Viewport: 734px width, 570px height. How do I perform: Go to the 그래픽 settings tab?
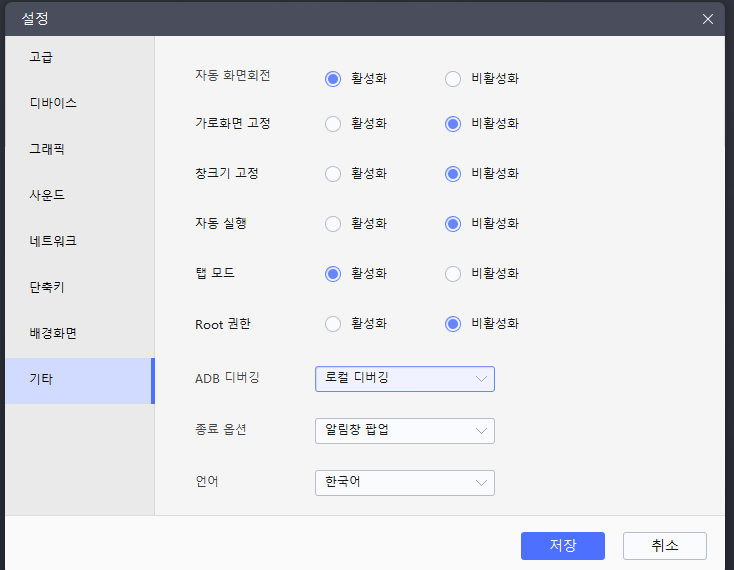pyautogui.click(x=80, y=149)
